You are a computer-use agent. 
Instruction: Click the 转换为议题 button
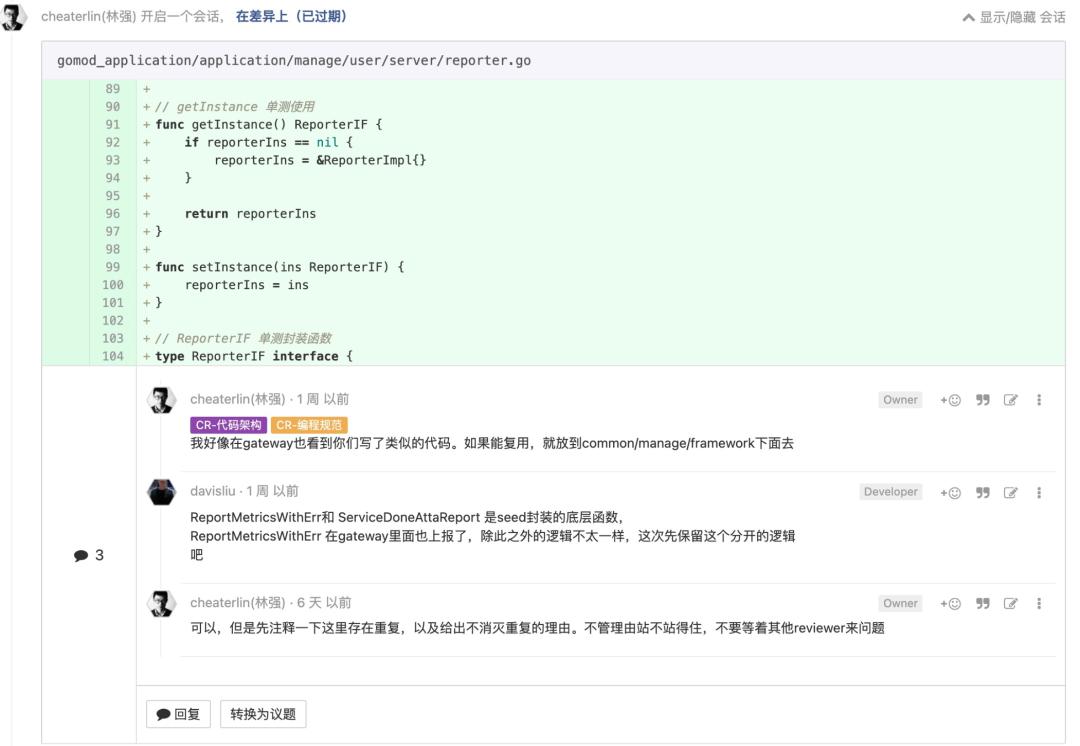(263, 713)
